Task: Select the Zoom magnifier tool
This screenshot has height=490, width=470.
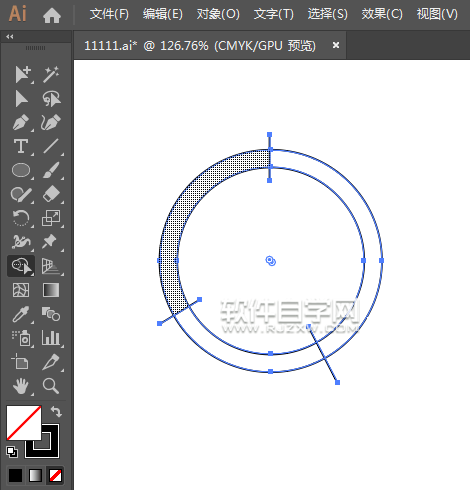Action: 51,386
